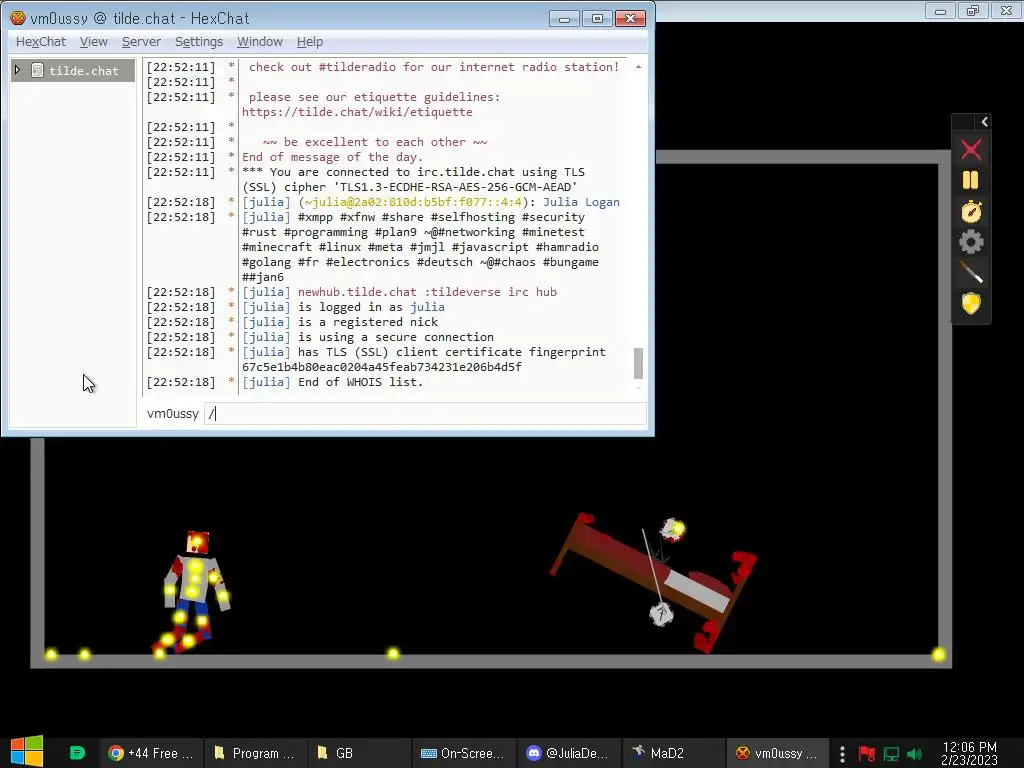This screenshot has height=768, width=1024.
Task: Click the julia host address text
Action: tap(413, 202)
